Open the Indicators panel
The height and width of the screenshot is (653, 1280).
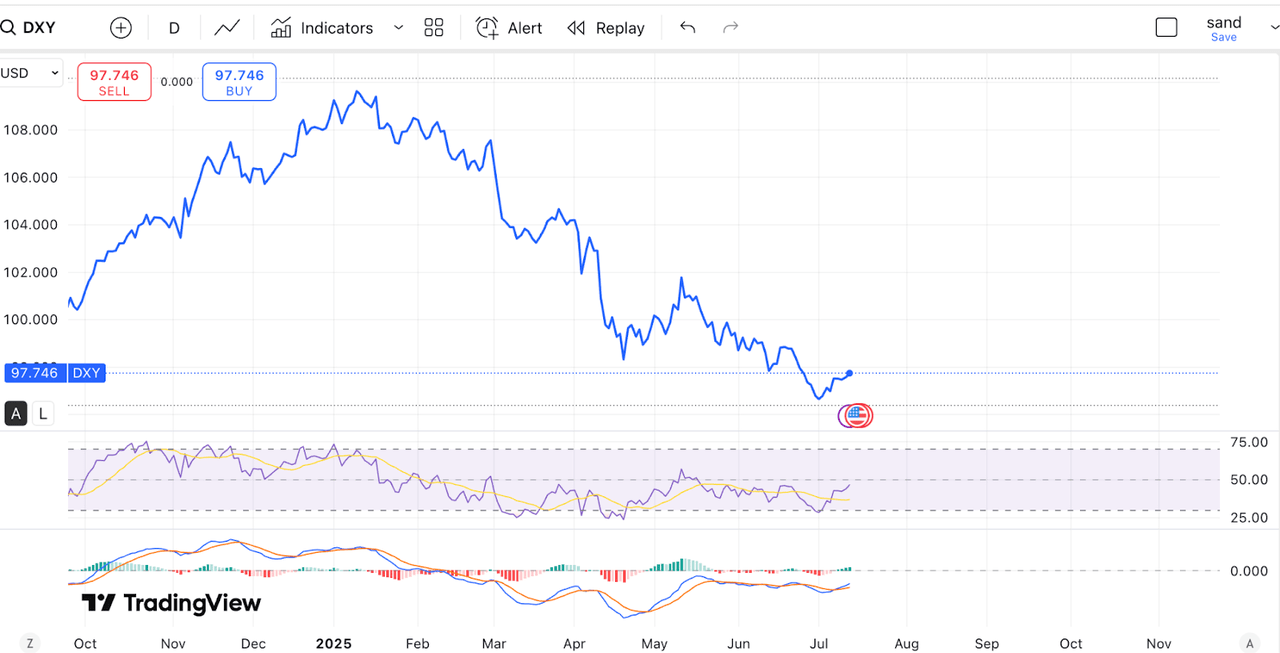point(322,28)
